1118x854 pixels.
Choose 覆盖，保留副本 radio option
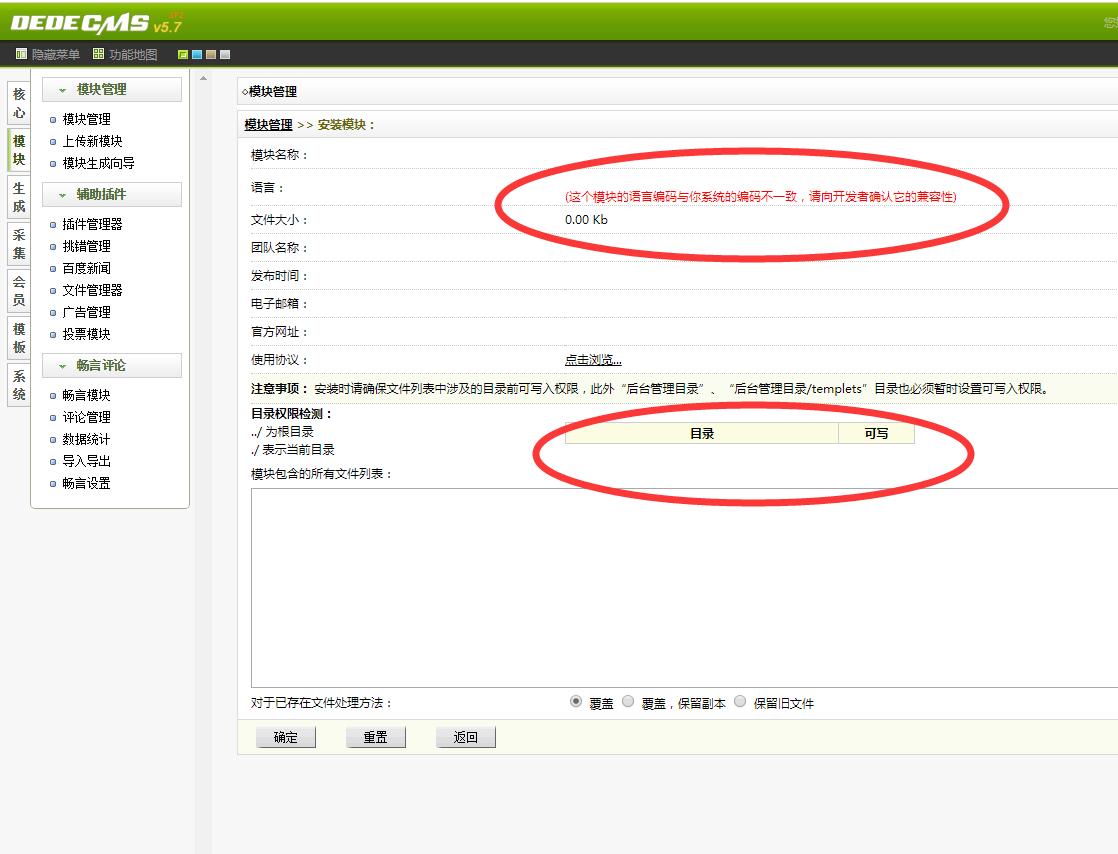[628, 702]
